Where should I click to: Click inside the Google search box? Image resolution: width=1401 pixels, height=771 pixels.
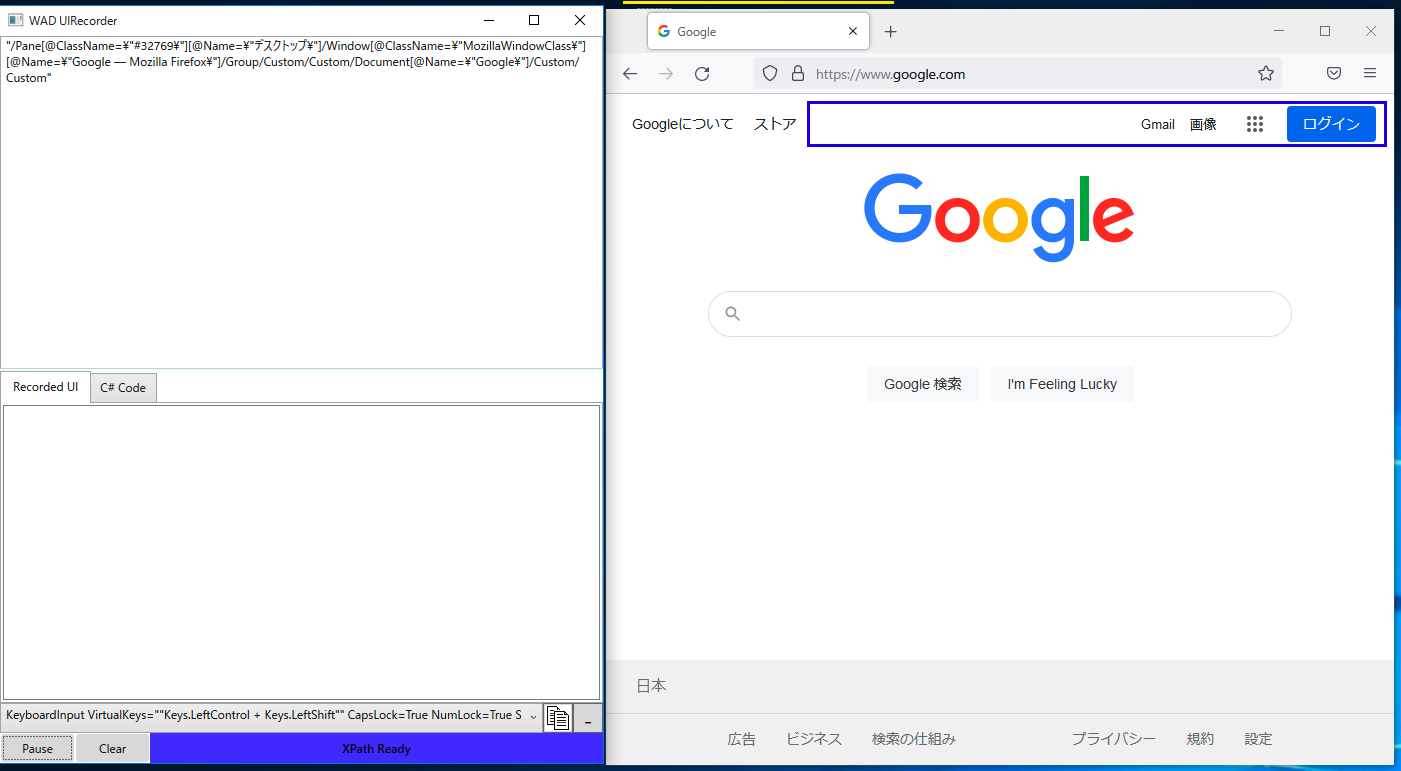pyautogui.click(x=1000, y=313)
